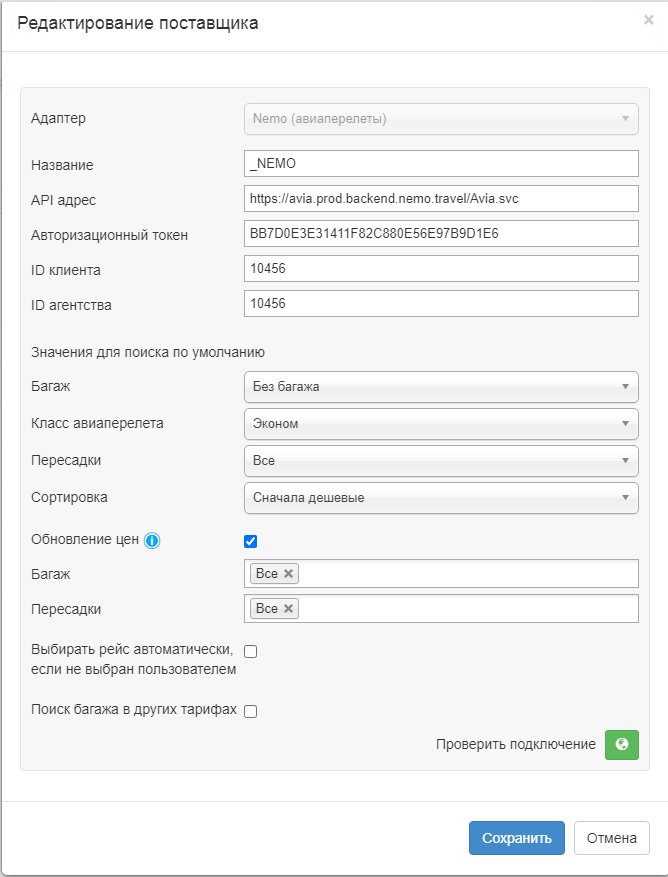Click the client ID input field
668x877 pixels.
pos(440,268)
